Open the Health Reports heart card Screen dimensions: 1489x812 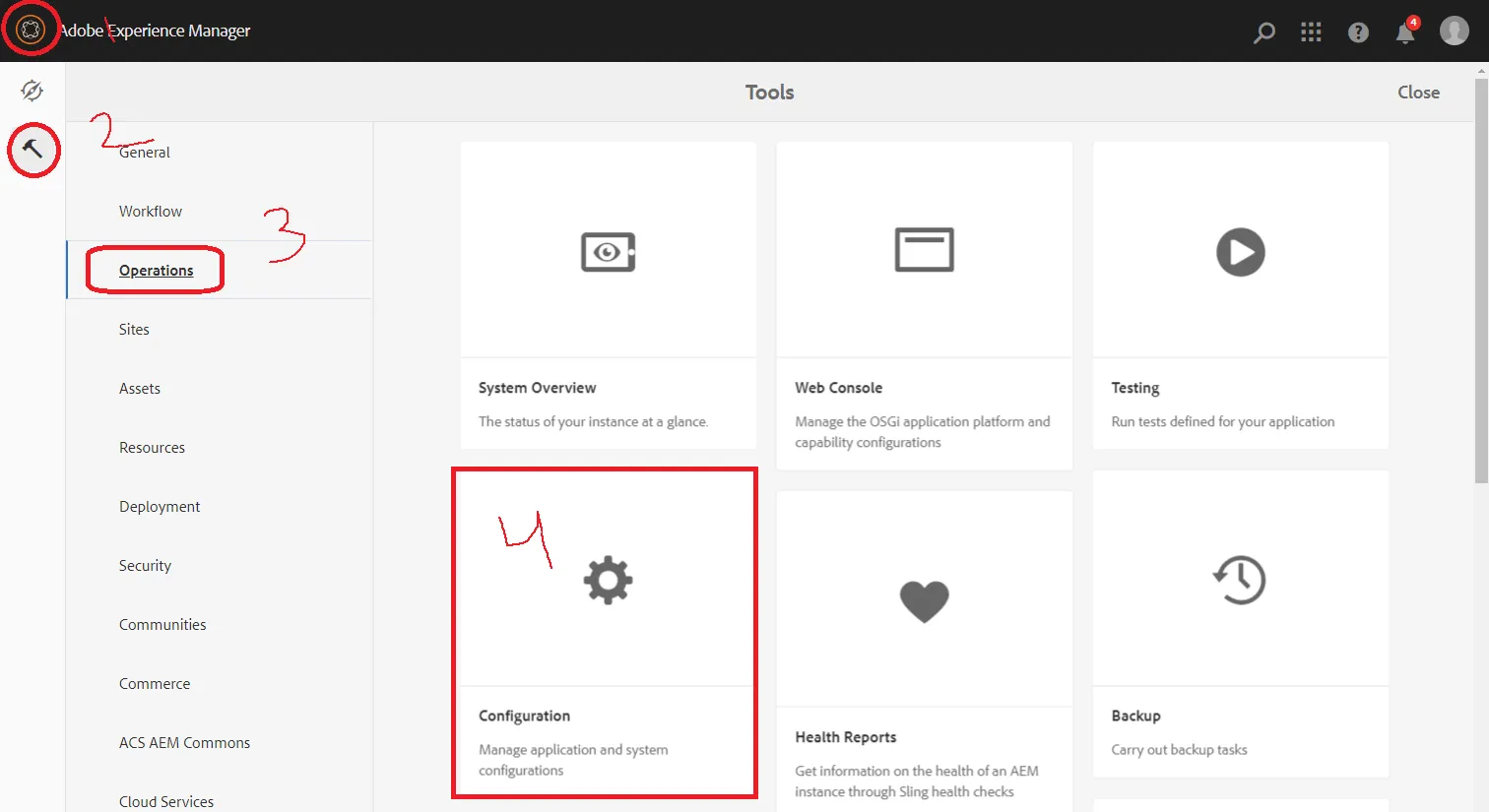pyautogui.click(x=924, y=640)
